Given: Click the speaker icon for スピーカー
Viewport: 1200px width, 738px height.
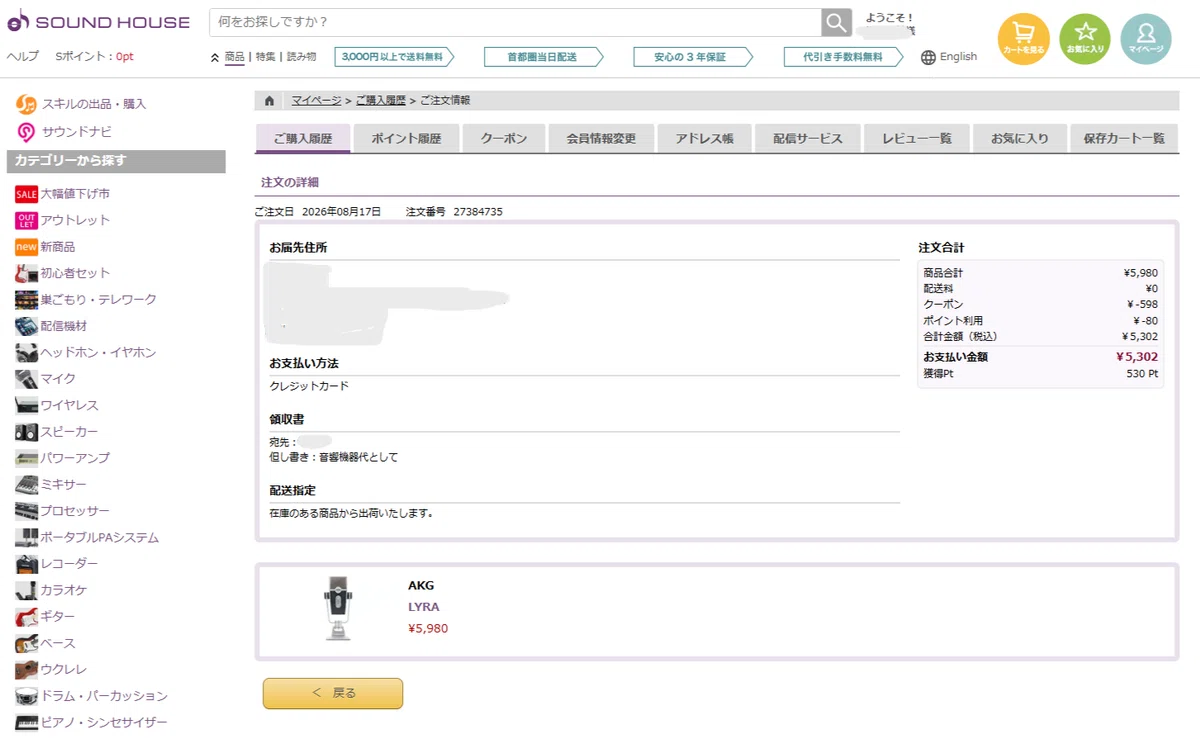Looking at the screenshot, I should 26,432.
